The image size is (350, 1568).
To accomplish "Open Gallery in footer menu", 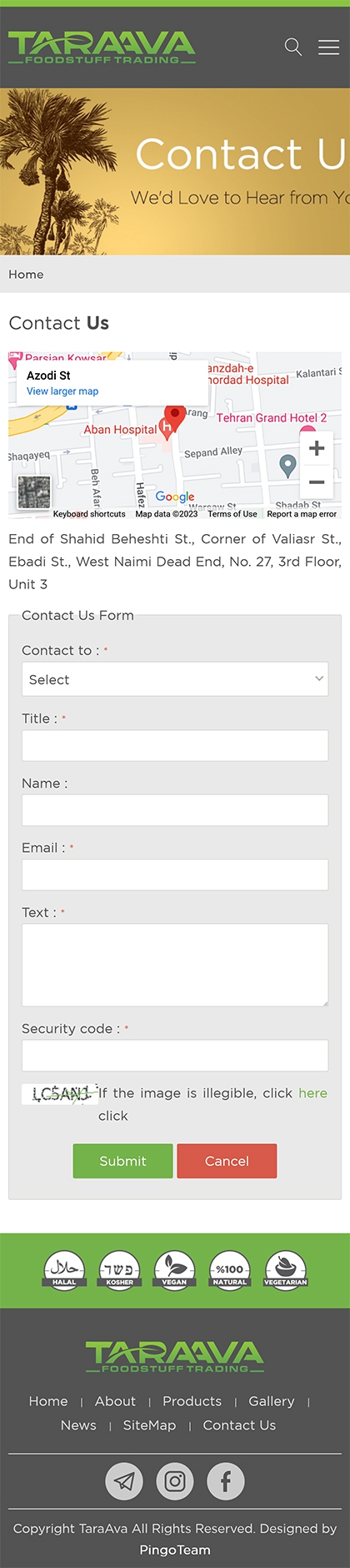I will 272,1401.
